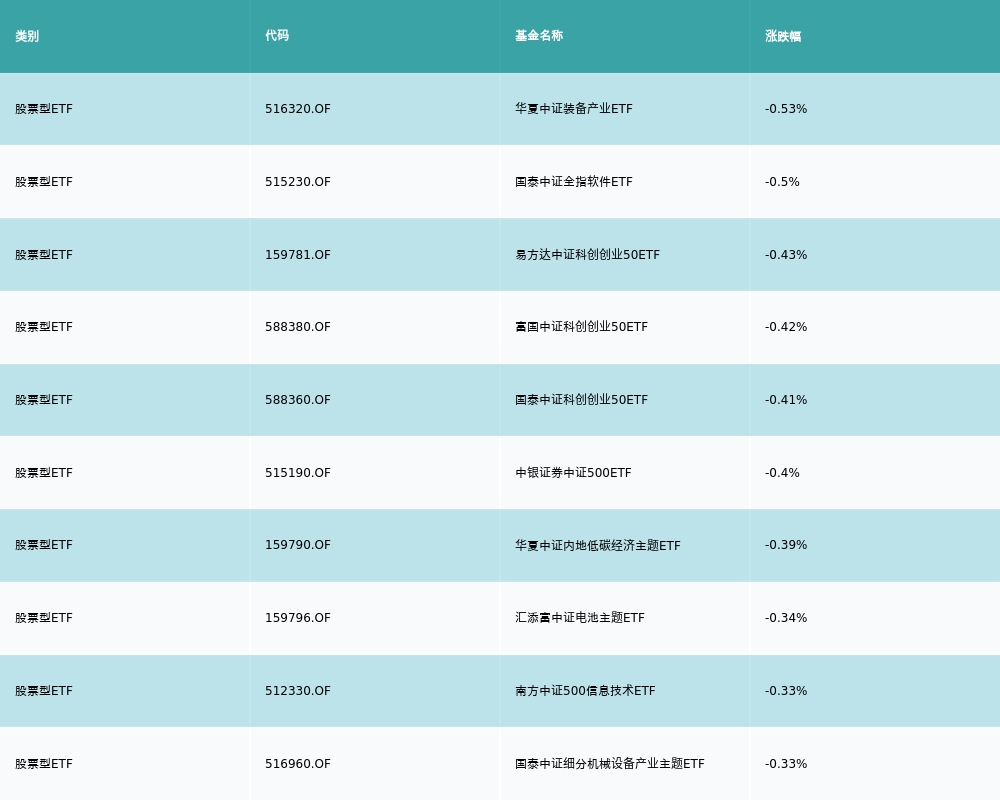Click fund name 国泰中证全指软件ETF
Viewport: 1000px width, 800px height.
(x=574, y=182)
